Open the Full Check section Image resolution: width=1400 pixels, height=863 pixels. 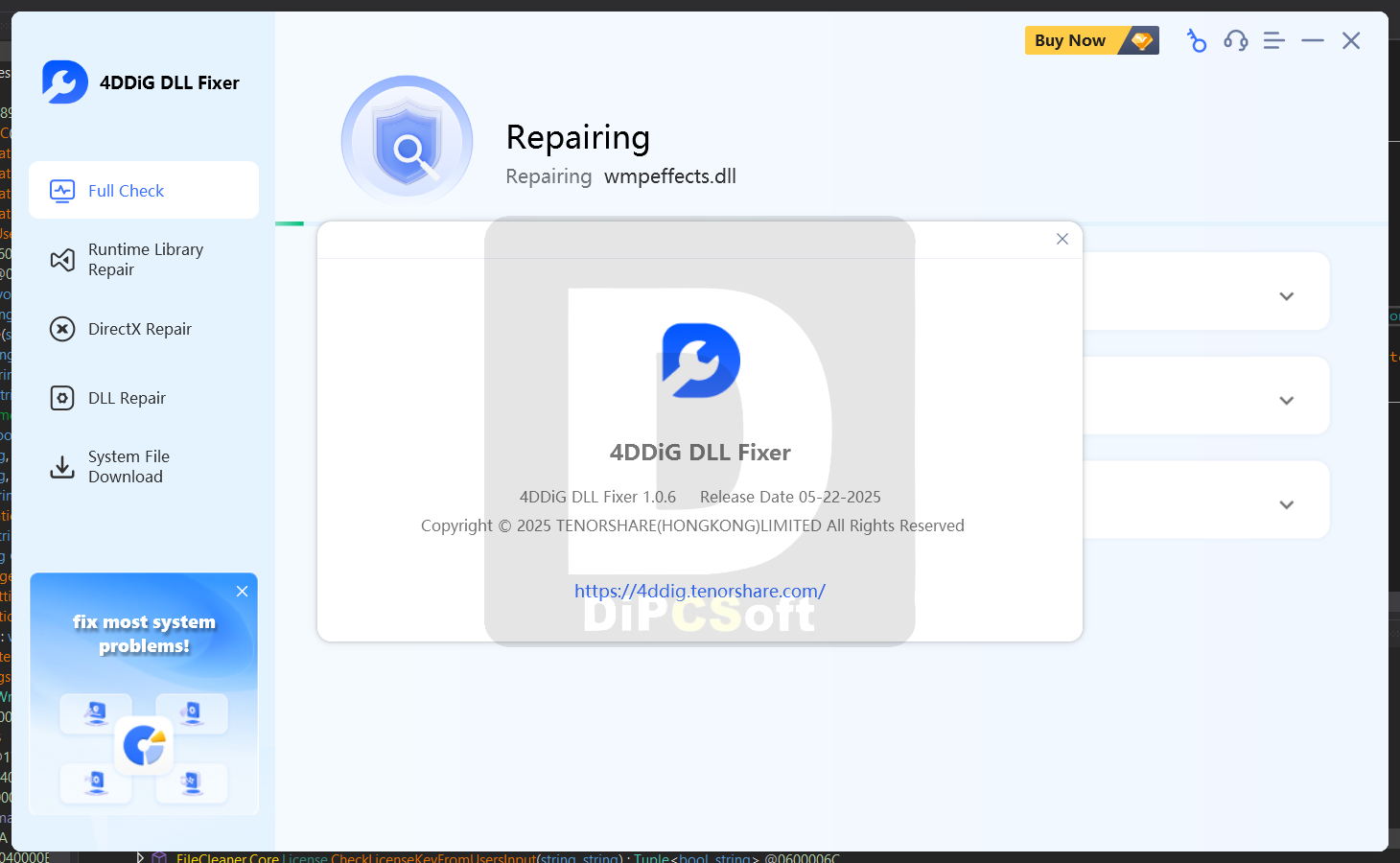click(144, 190)
